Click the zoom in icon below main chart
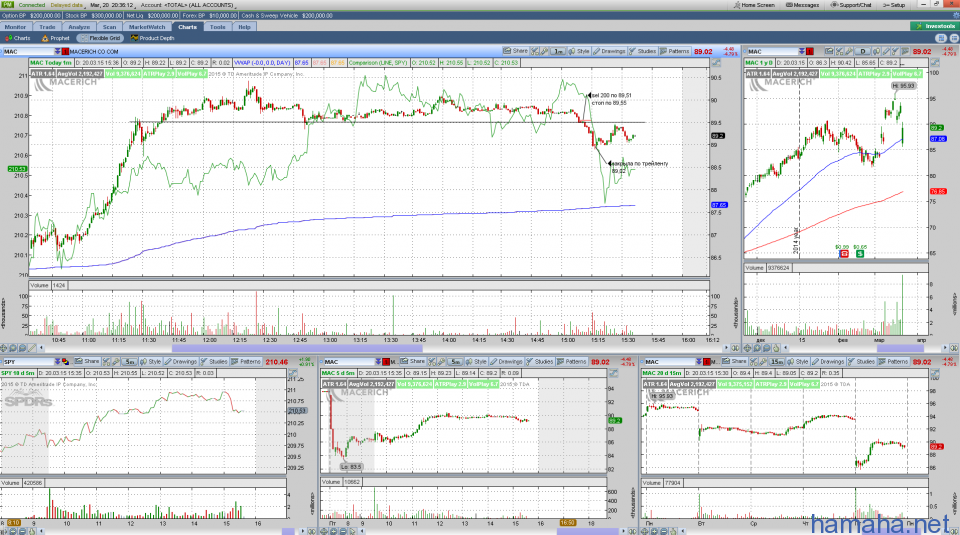The image size is (960, 535). coord(13,348)
